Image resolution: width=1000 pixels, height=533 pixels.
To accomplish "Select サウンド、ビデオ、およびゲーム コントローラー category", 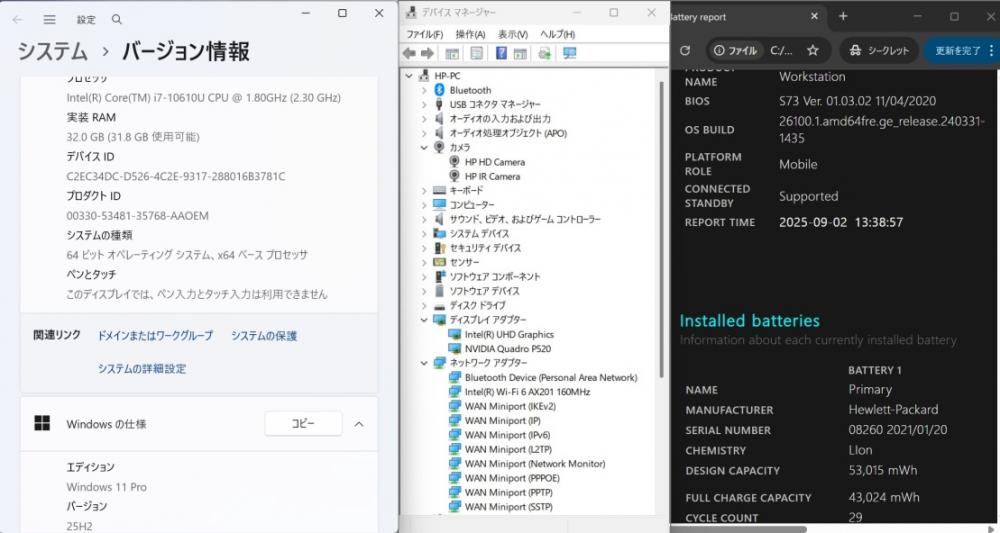I will coord(524,219).
